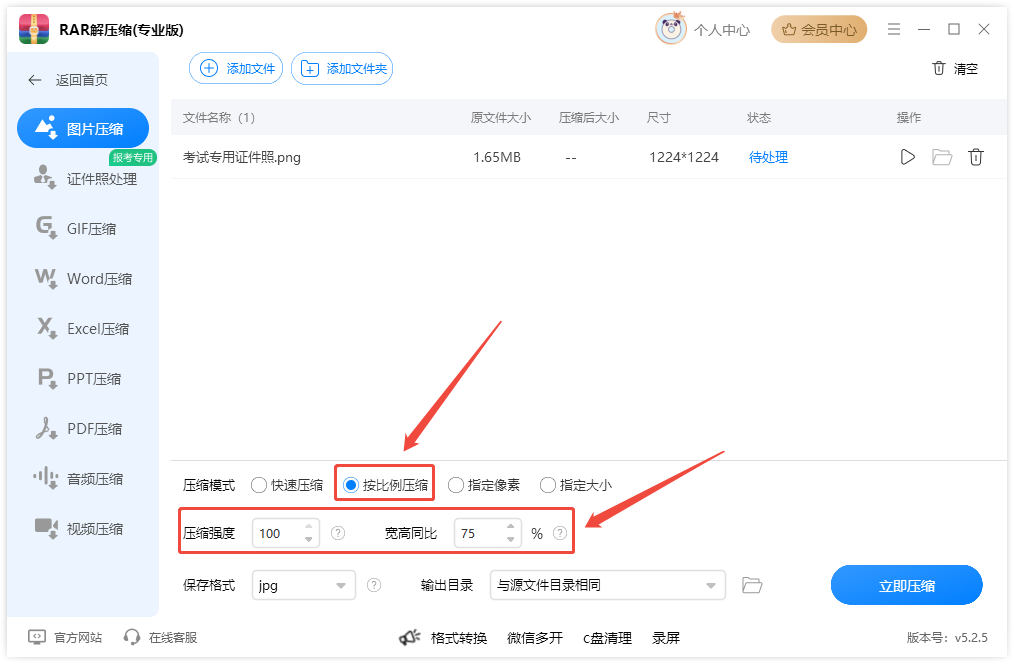Open PDF压缩 in the sidebar

[79, 429]
